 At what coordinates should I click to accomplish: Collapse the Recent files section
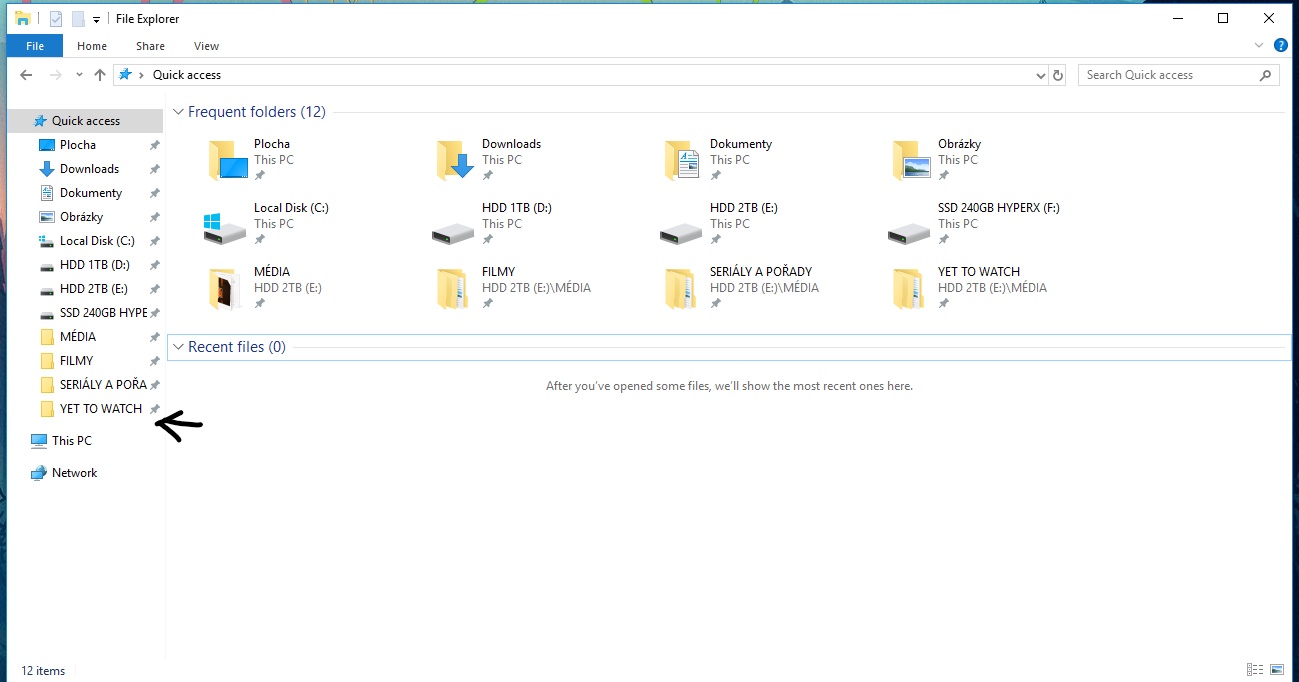coord(178,347)
